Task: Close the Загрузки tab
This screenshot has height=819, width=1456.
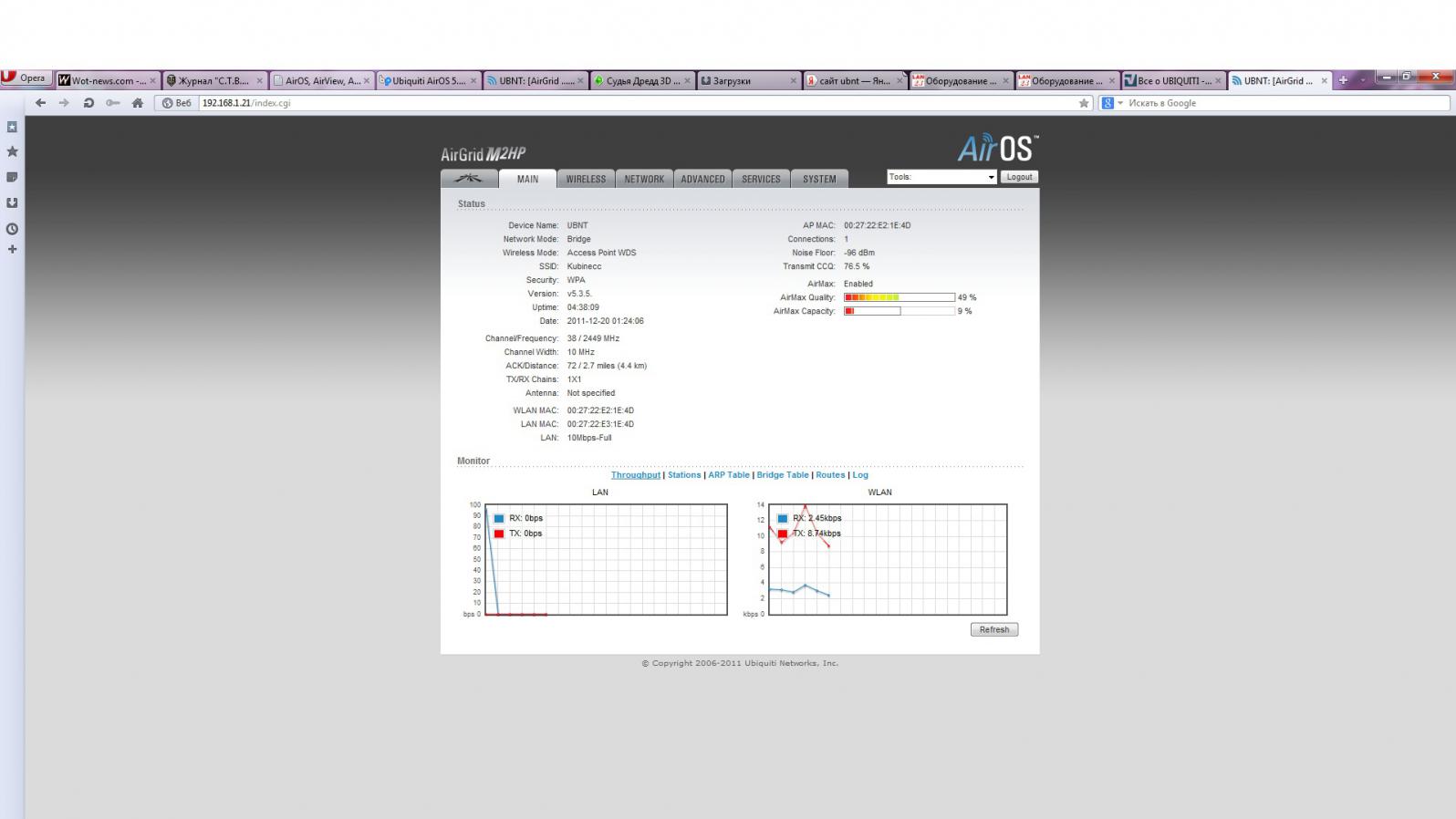Action: tap(793, 80)
